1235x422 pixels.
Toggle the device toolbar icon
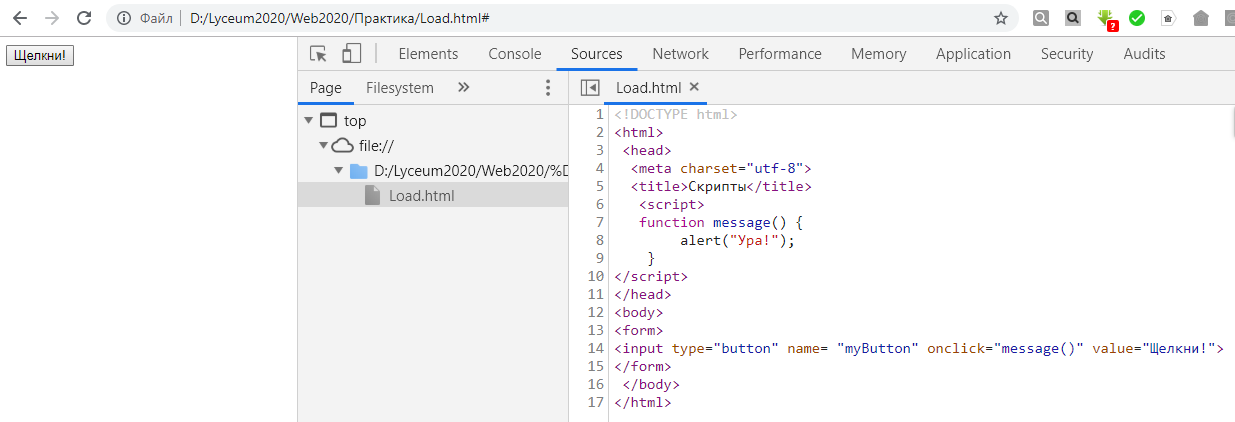(x=351, y=54)
